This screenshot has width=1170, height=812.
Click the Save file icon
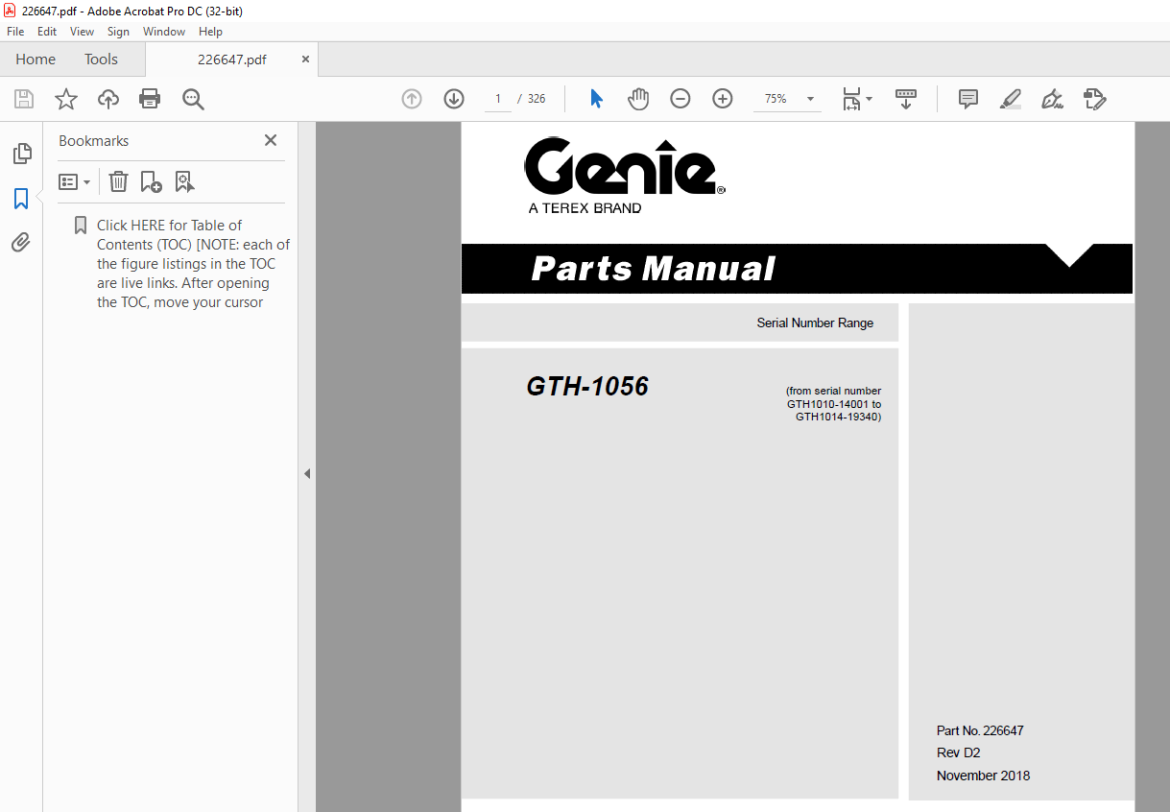tap(24, 99)
